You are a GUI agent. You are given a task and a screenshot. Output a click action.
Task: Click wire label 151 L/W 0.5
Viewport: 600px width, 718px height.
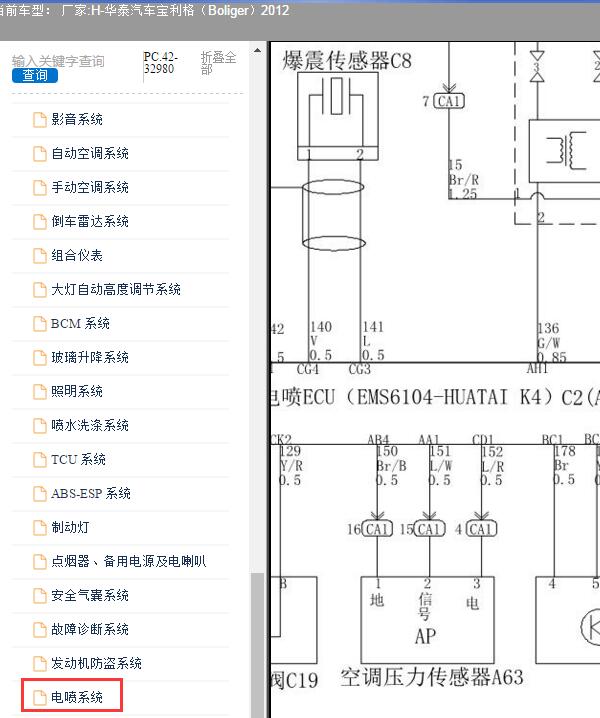440,466
